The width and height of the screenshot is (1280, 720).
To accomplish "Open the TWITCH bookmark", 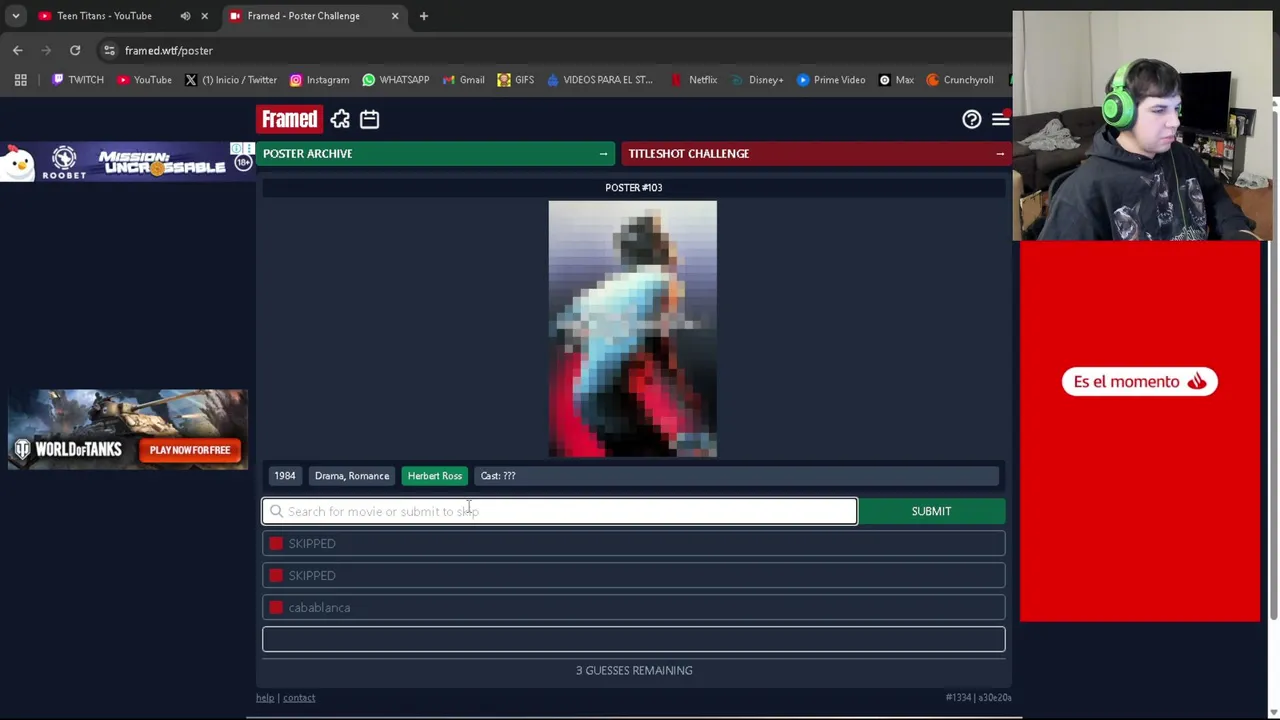I will [x=77, y=80].
